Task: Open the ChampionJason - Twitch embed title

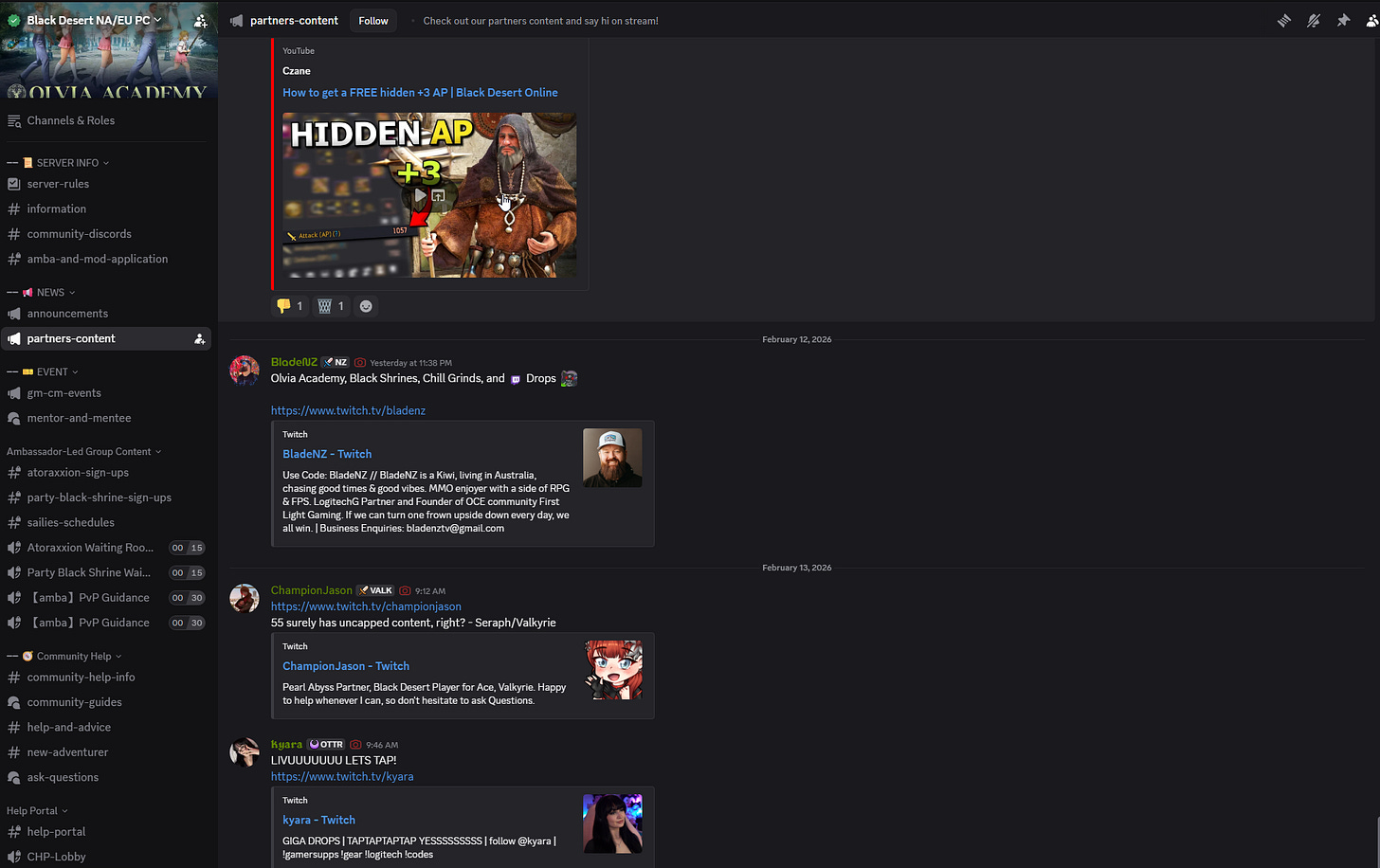Action: point(346,666)
